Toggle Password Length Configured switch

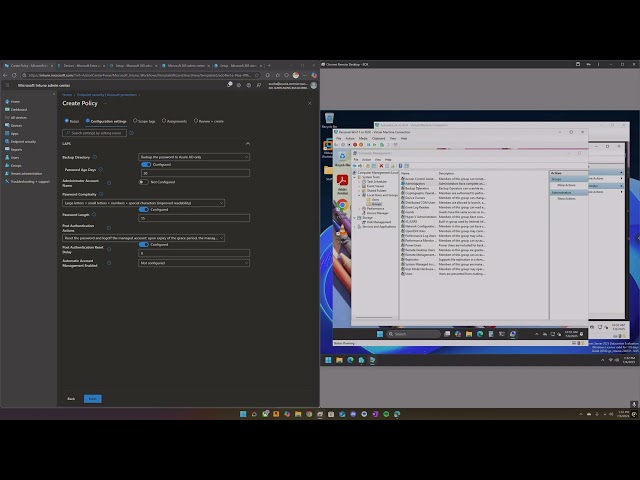(x=144, y=209)
